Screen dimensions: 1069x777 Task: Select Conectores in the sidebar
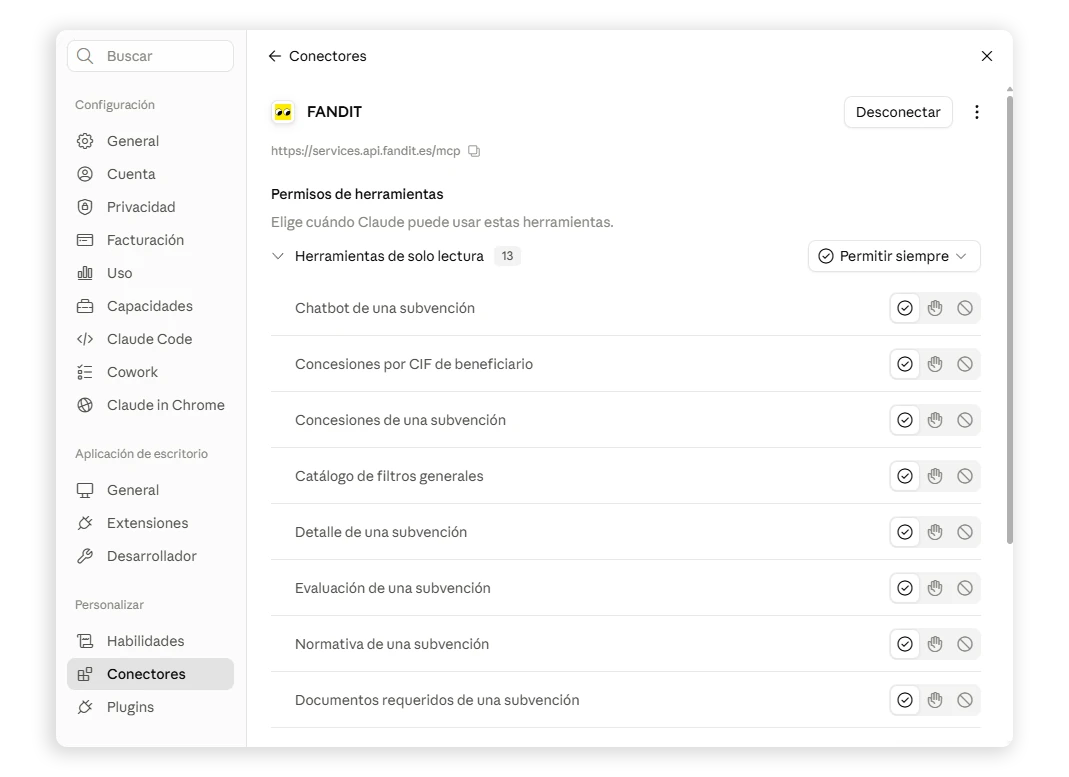(x=150, y=674)
